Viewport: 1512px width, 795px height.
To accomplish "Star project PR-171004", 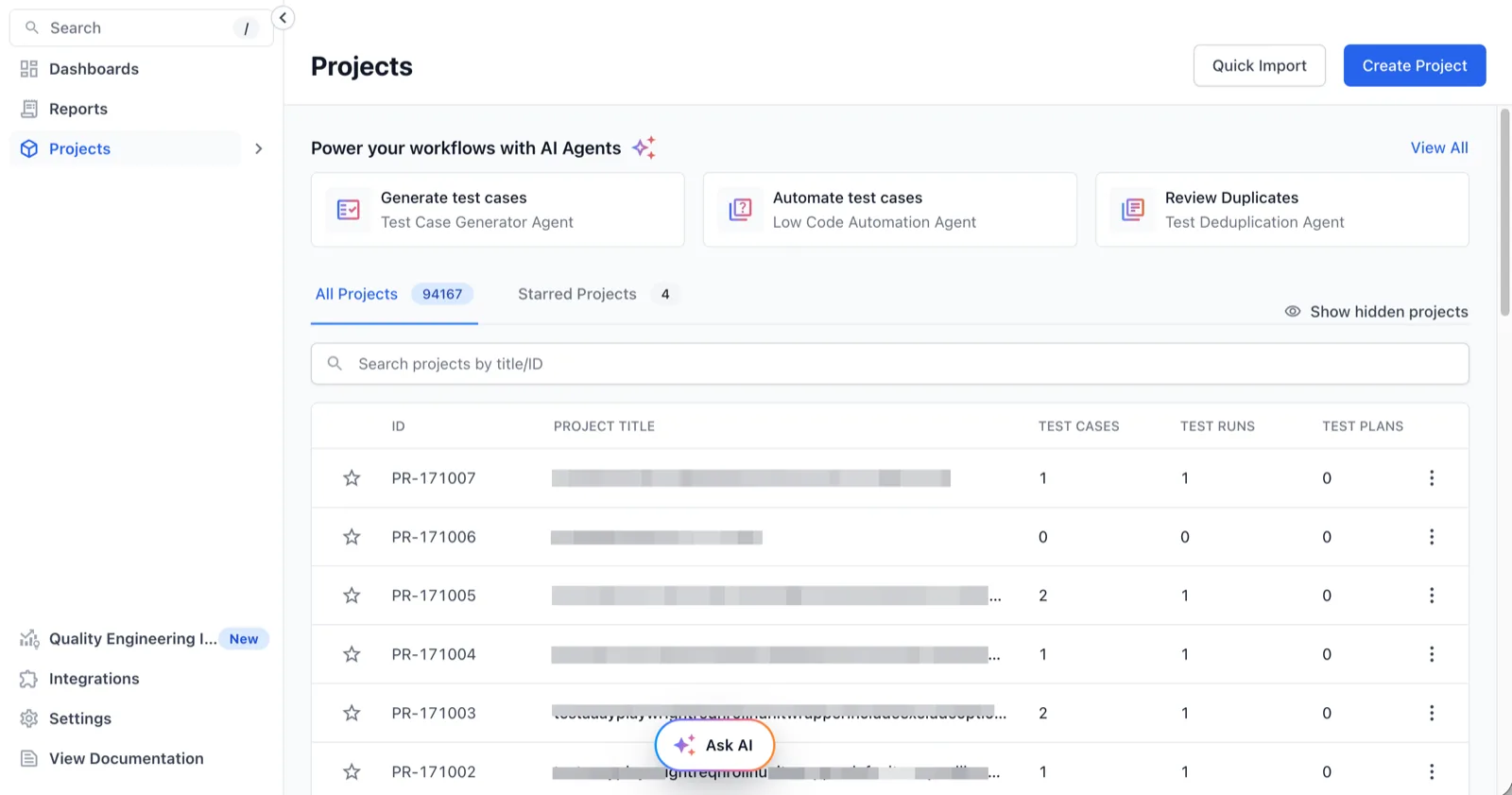I will click(352, 654).
